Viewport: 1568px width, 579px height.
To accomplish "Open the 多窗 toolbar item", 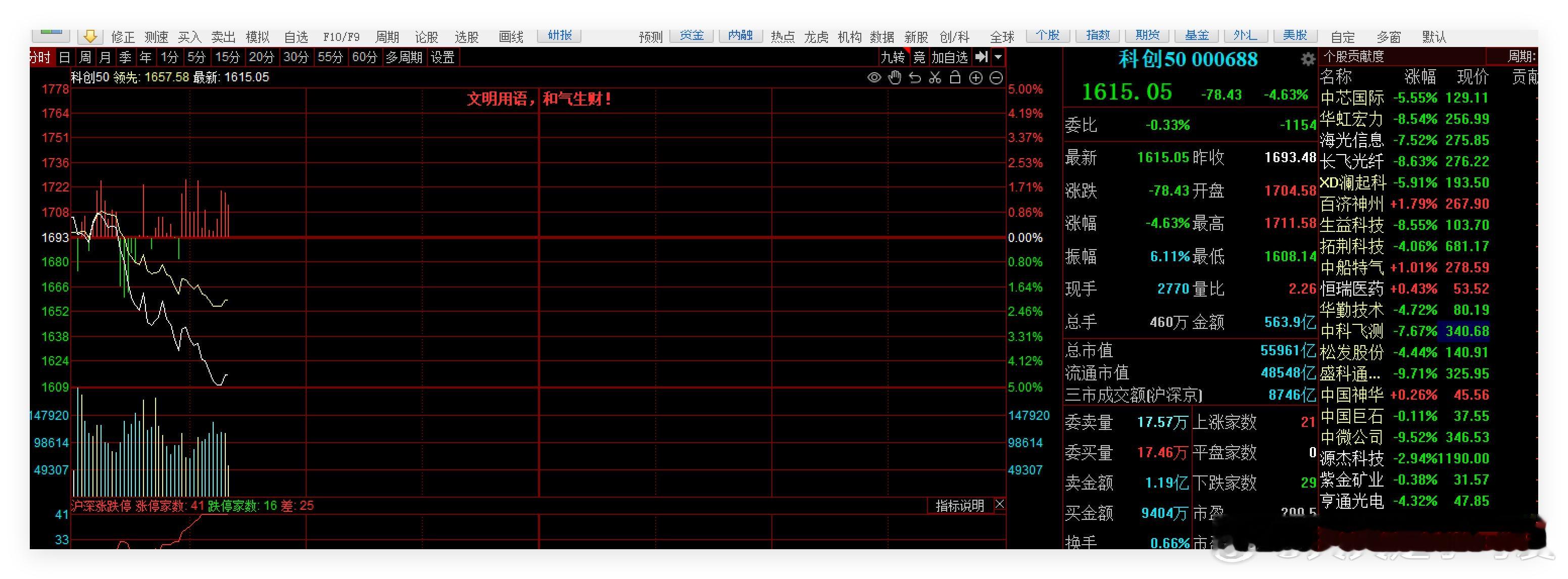I will coord(1389,37).
